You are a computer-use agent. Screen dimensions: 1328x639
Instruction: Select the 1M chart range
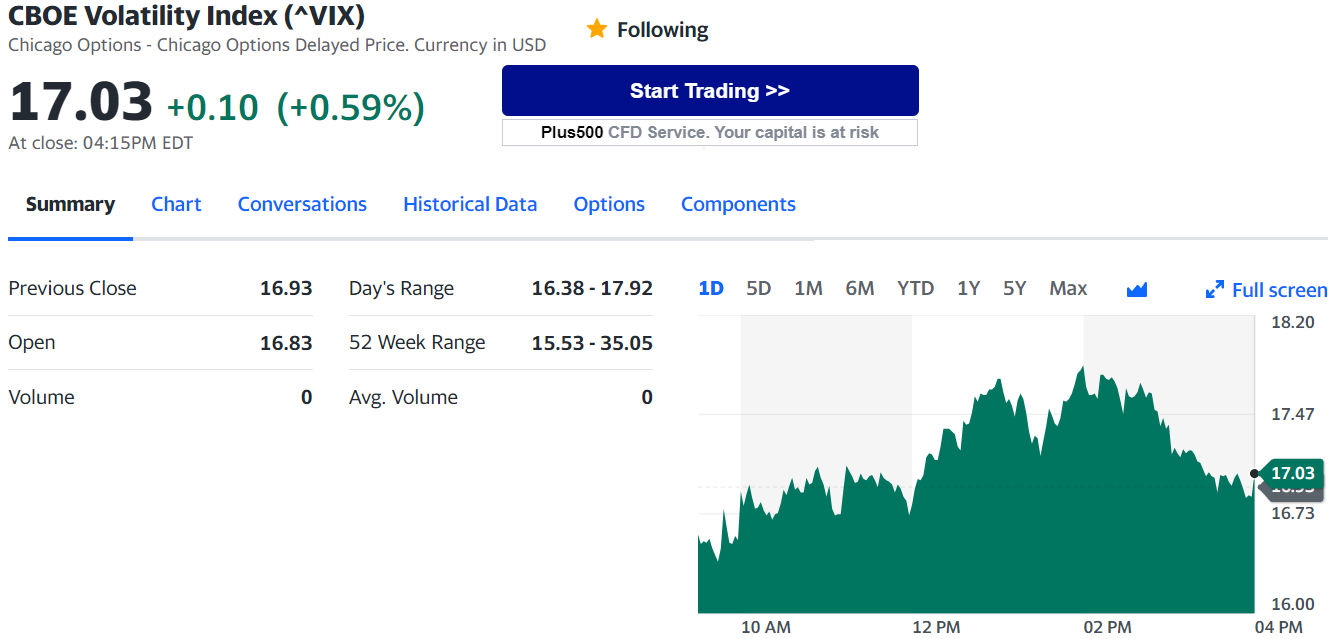(808, 288)
